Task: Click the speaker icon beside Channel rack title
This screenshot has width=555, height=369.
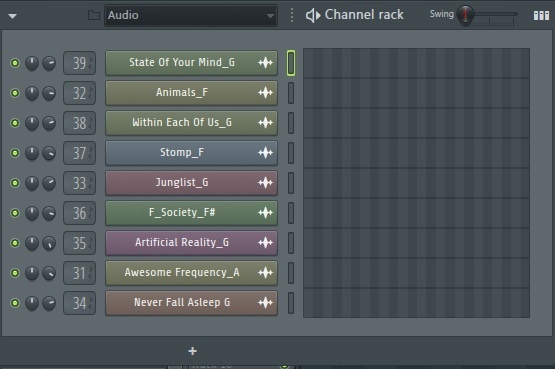Action: coord(313,15)
